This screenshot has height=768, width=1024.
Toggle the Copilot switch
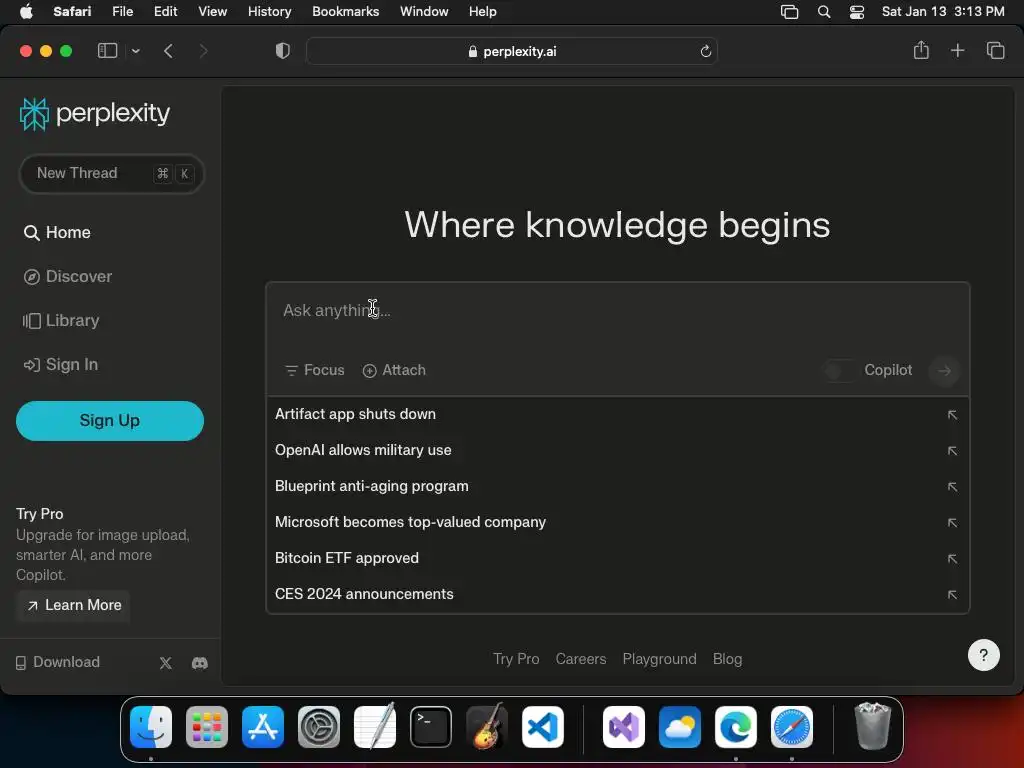coord(840,371)
